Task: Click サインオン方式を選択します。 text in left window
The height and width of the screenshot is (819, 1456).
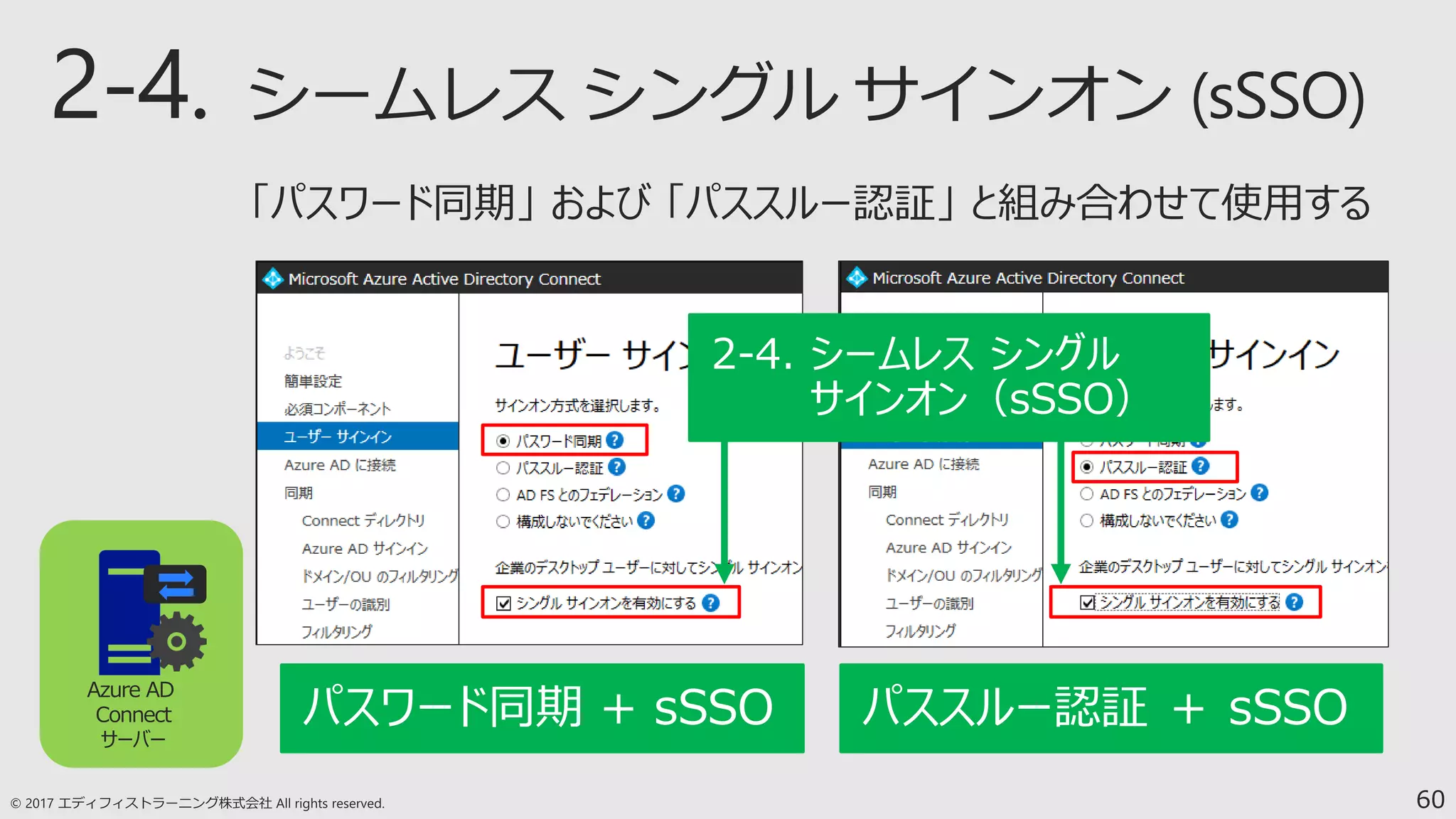Action: pyautogui.click(x=577, y=405)
